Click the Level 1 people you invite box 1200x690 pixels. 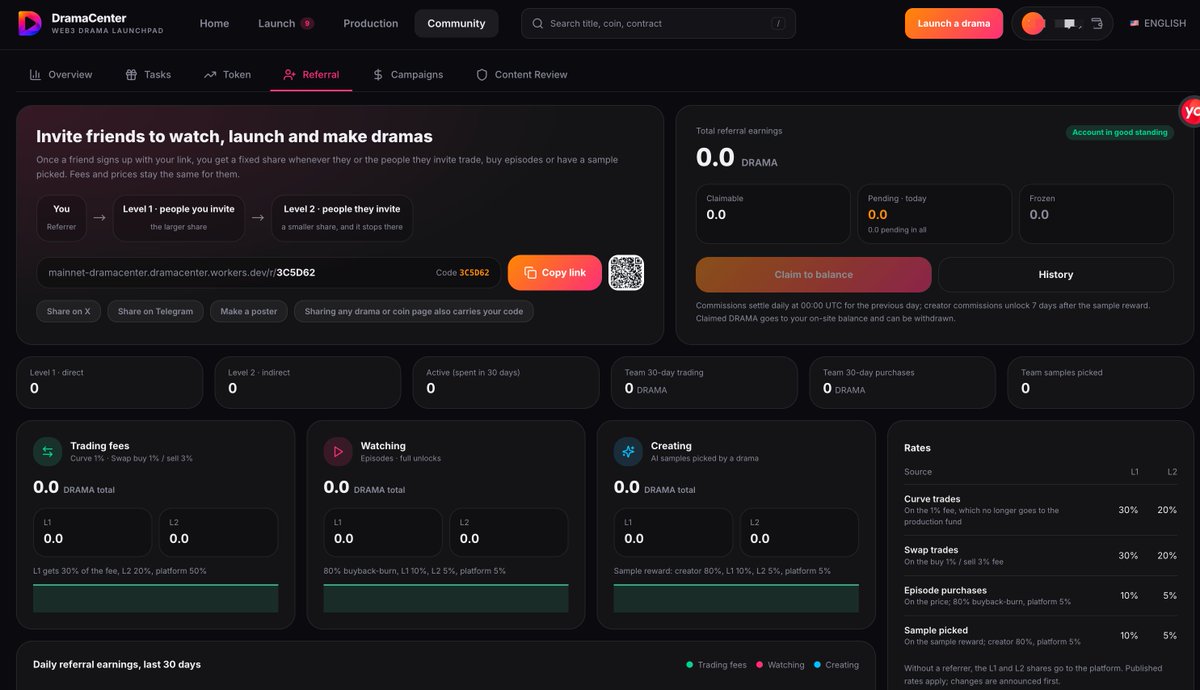click(x=179, y=218)
